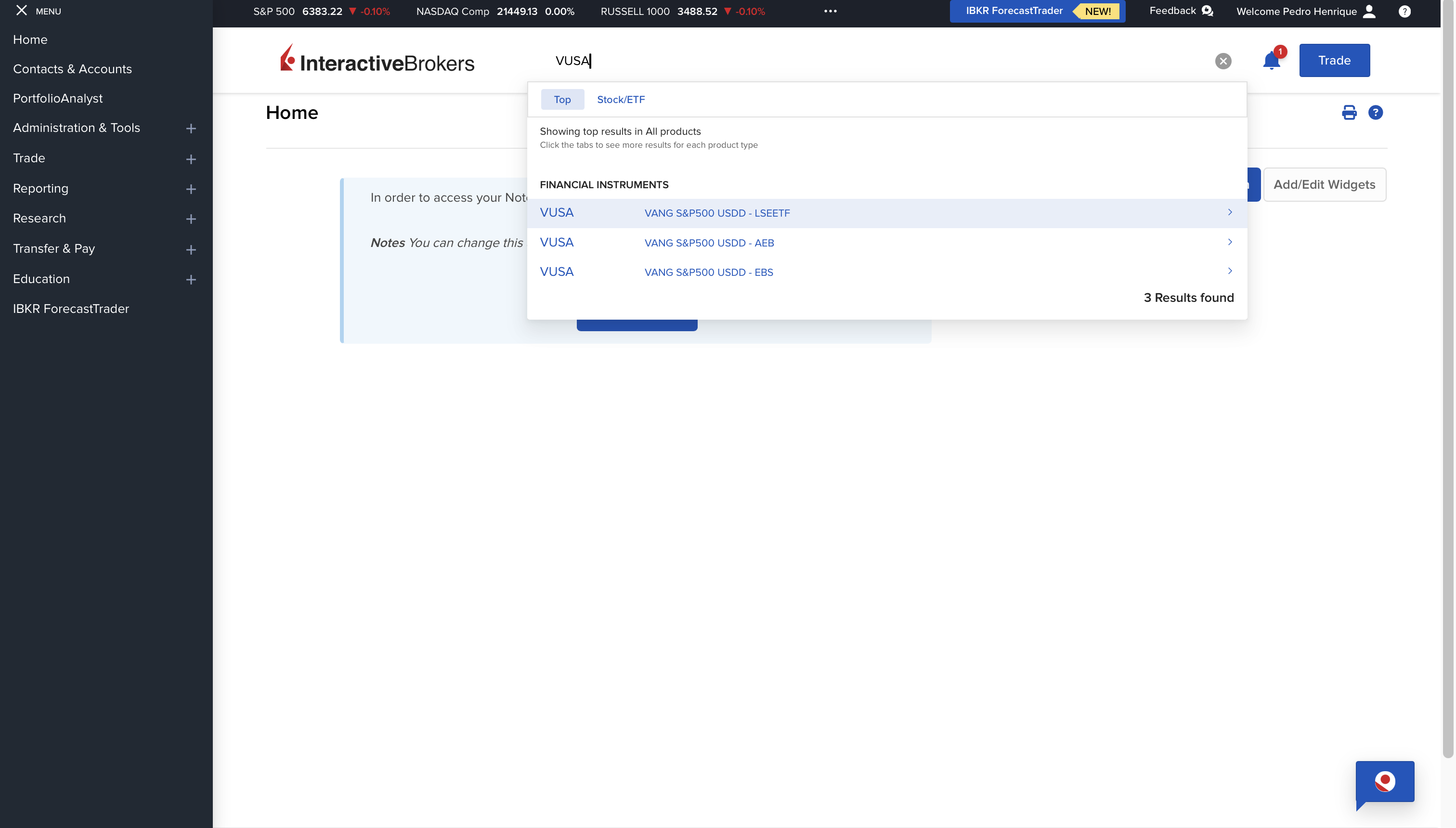Expand the Trade sidebar menu
The width and height of the screenshot is (1456, 828).
[191, 159]
